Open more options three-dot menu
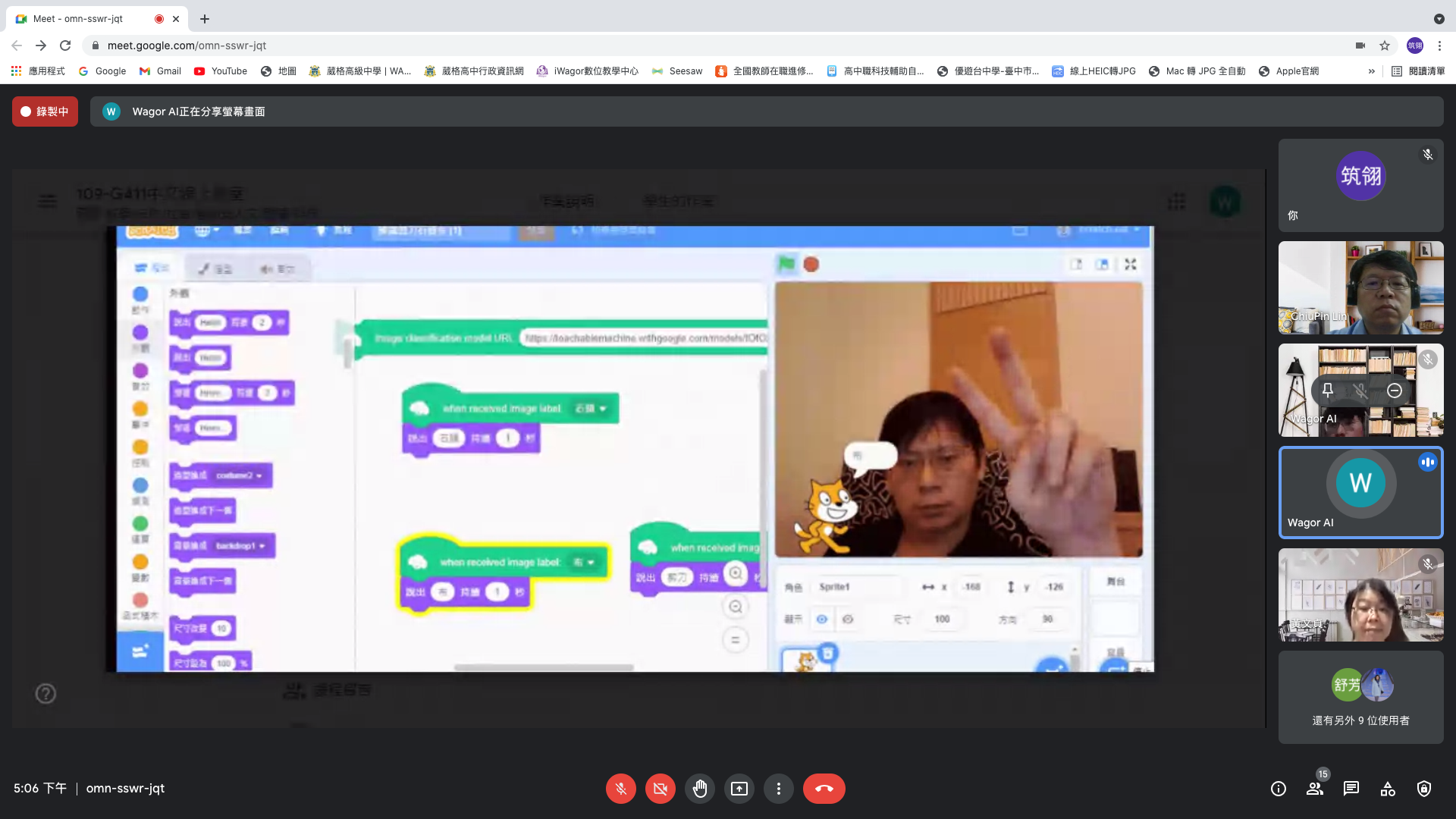The width and height of the screenshot is (1456, 819). click(x=778, y=789)
